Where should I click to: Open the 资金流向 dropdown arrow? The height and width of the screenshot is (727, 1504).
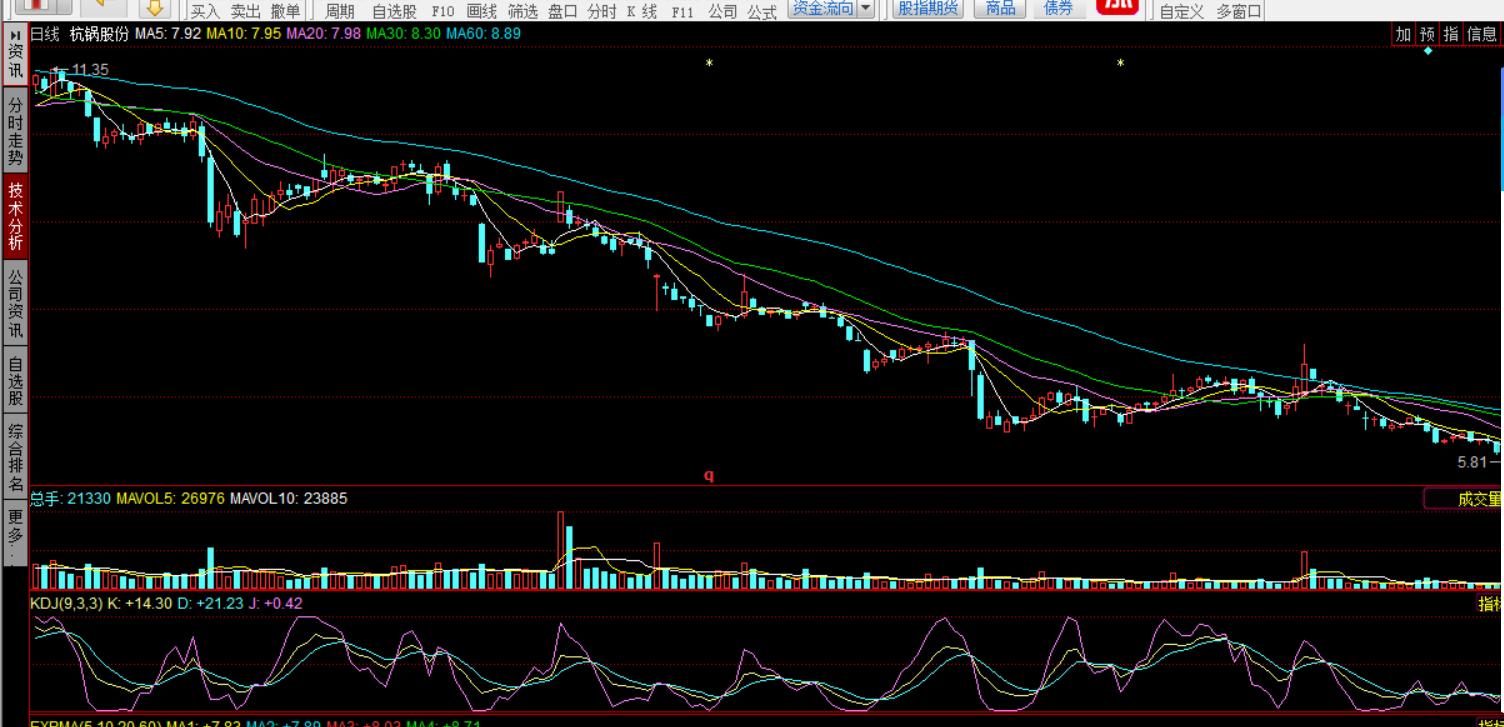[866, 9]
